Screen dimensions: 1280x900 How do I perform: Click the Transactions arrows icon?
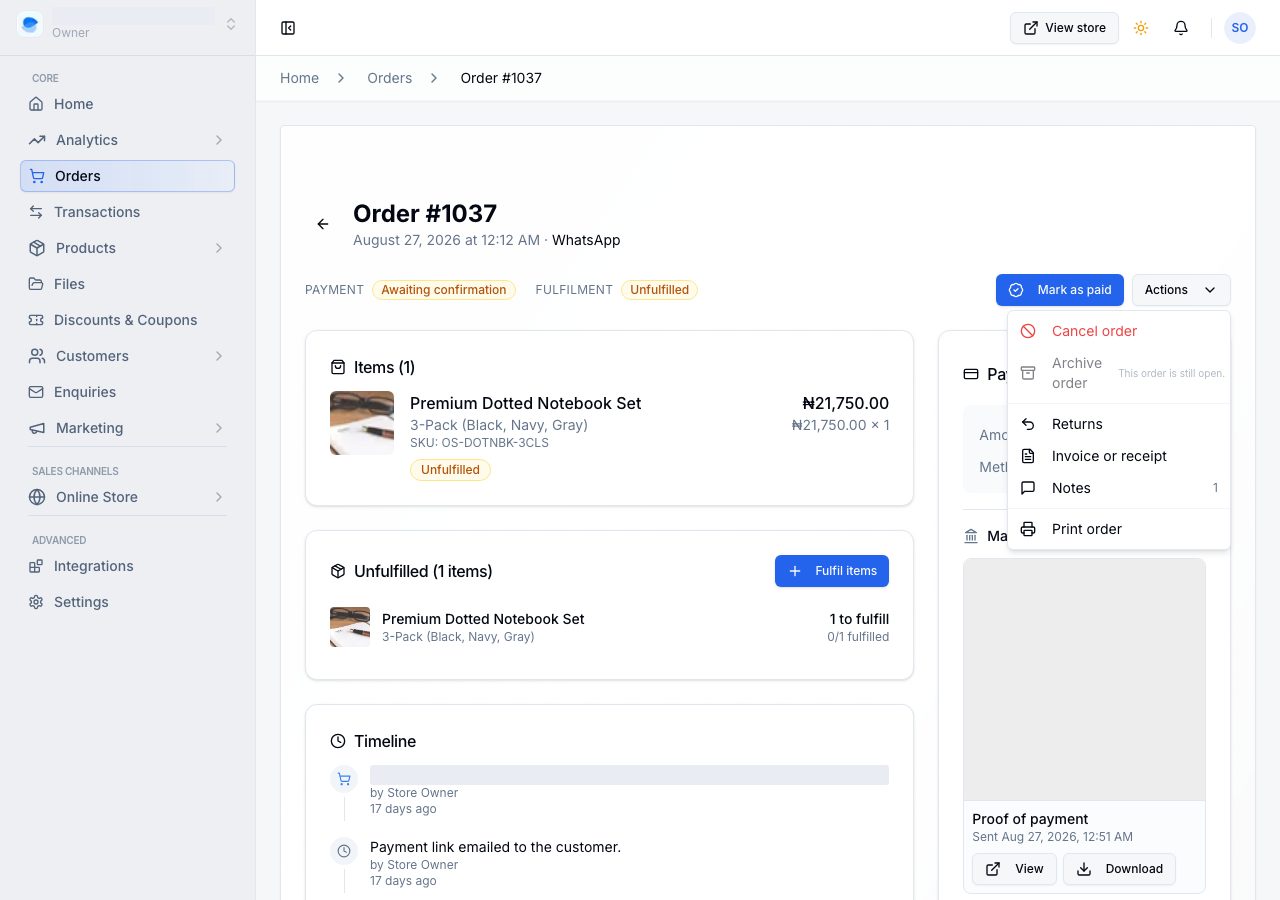tap(36, 212)
